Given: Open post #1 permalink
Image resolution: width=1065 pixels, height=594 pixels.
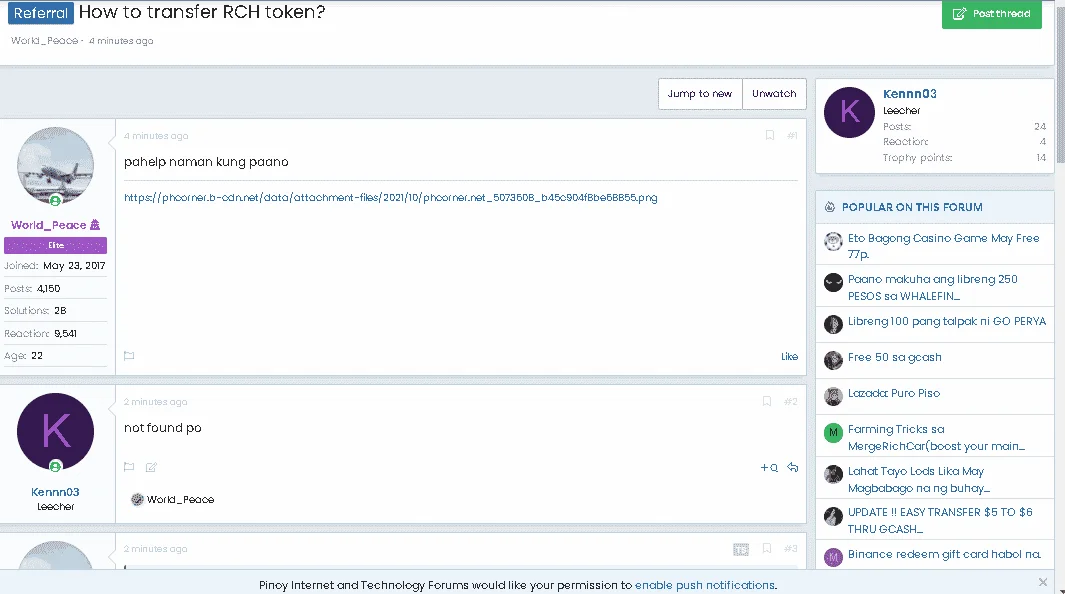Looking at the screenshot, I should click(x=792, y=135).
